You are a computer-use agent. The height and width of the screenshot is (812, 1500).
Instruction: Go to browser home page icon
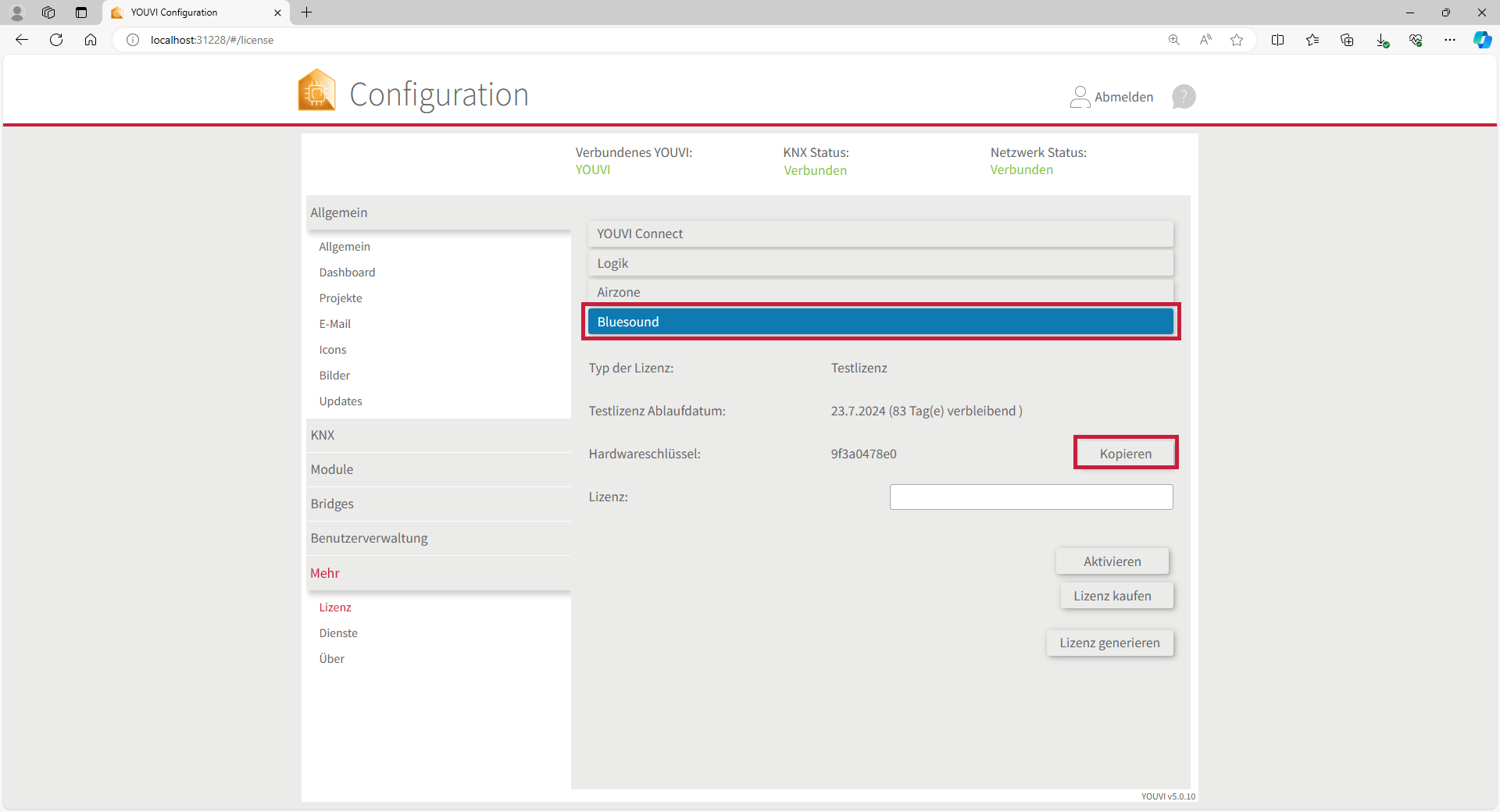tap(91, 40)
